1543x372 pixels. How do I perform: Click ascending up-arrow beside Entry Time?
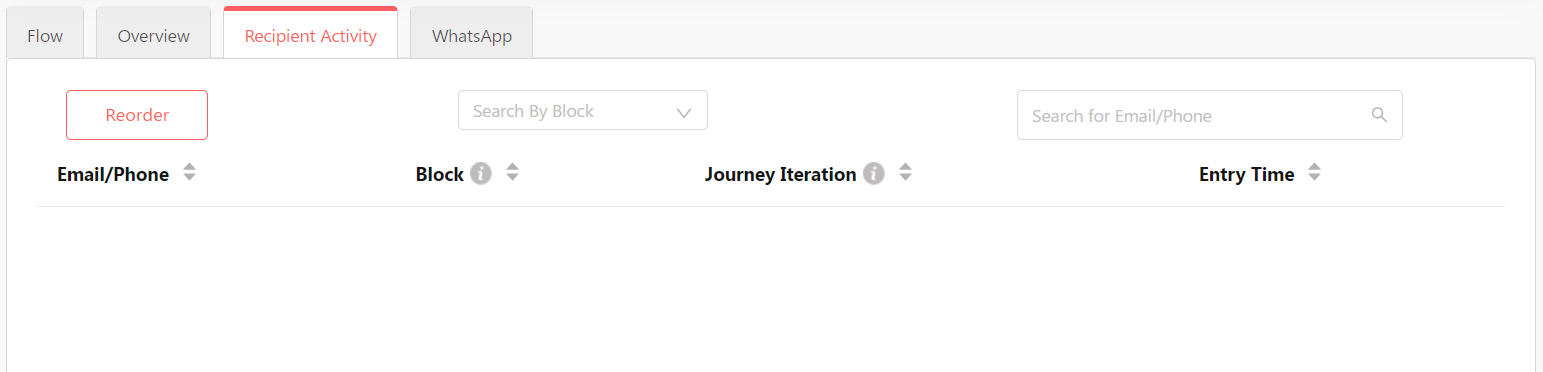pyautogui.click(x=1314, y=167)
